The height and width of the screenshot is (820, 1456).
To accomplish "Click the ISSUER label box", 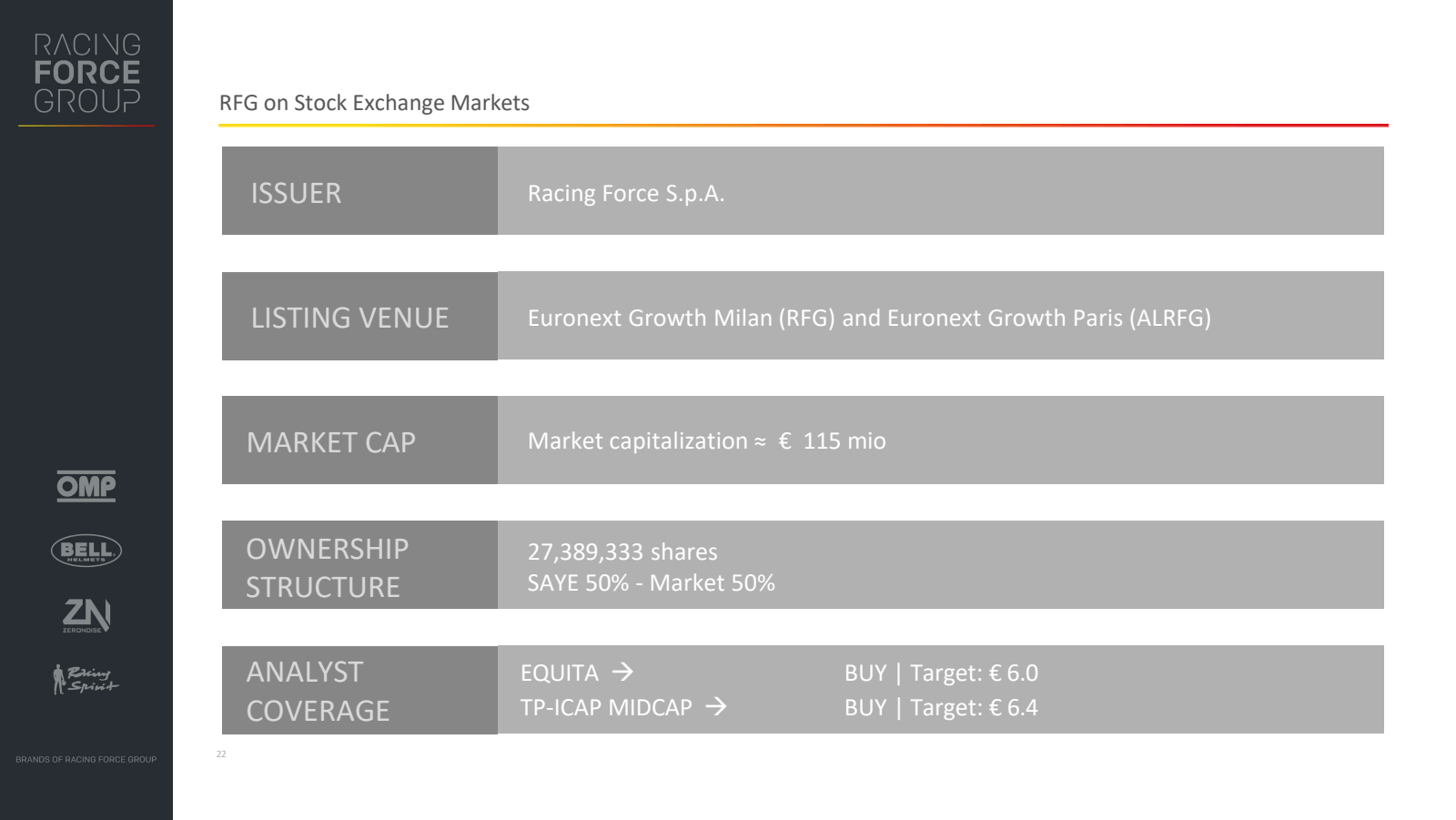I will (359, 191).
